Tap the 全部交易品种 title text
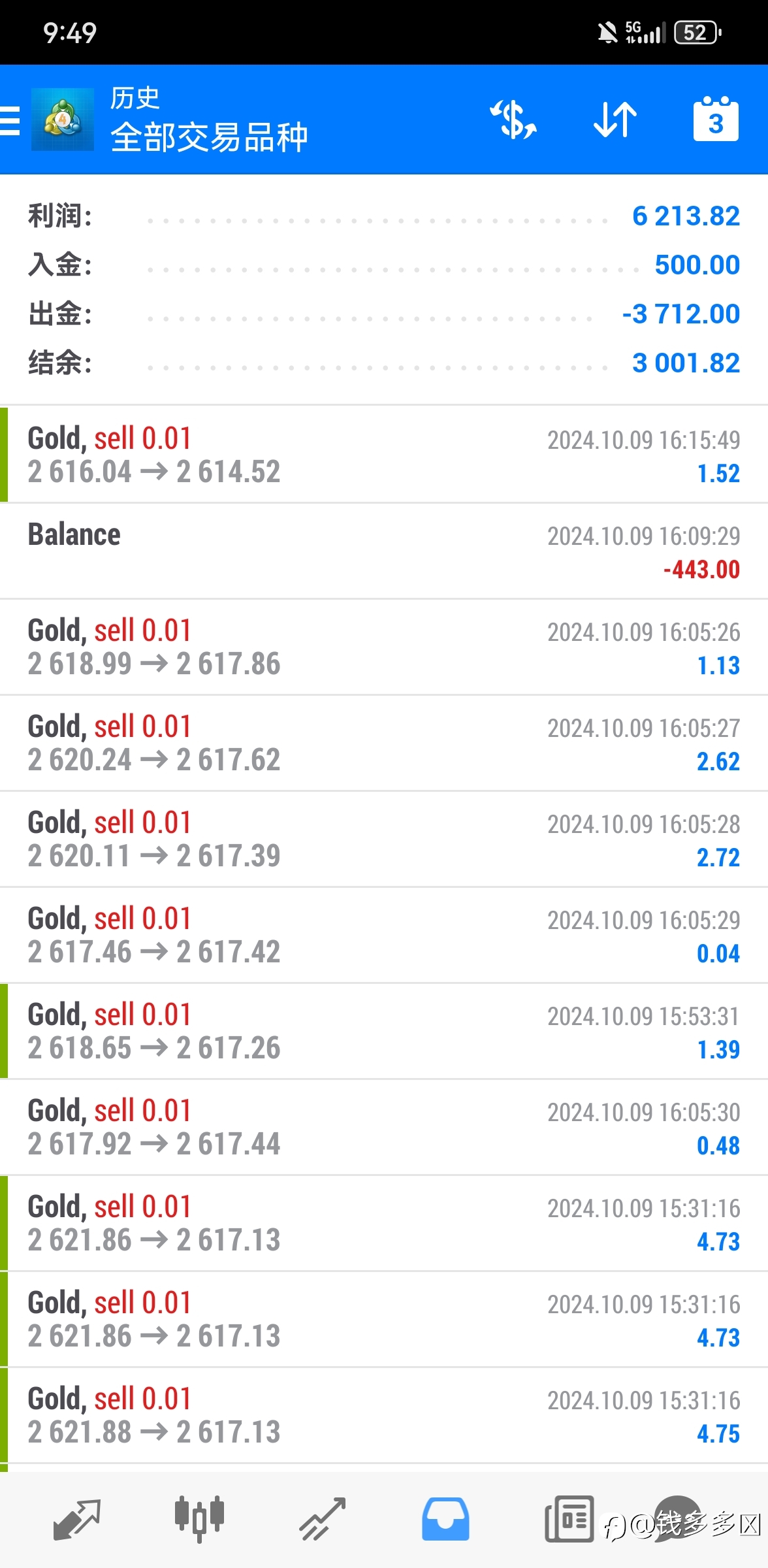The height and width of the screenshot is (1568, 768). tap(209, 137)
